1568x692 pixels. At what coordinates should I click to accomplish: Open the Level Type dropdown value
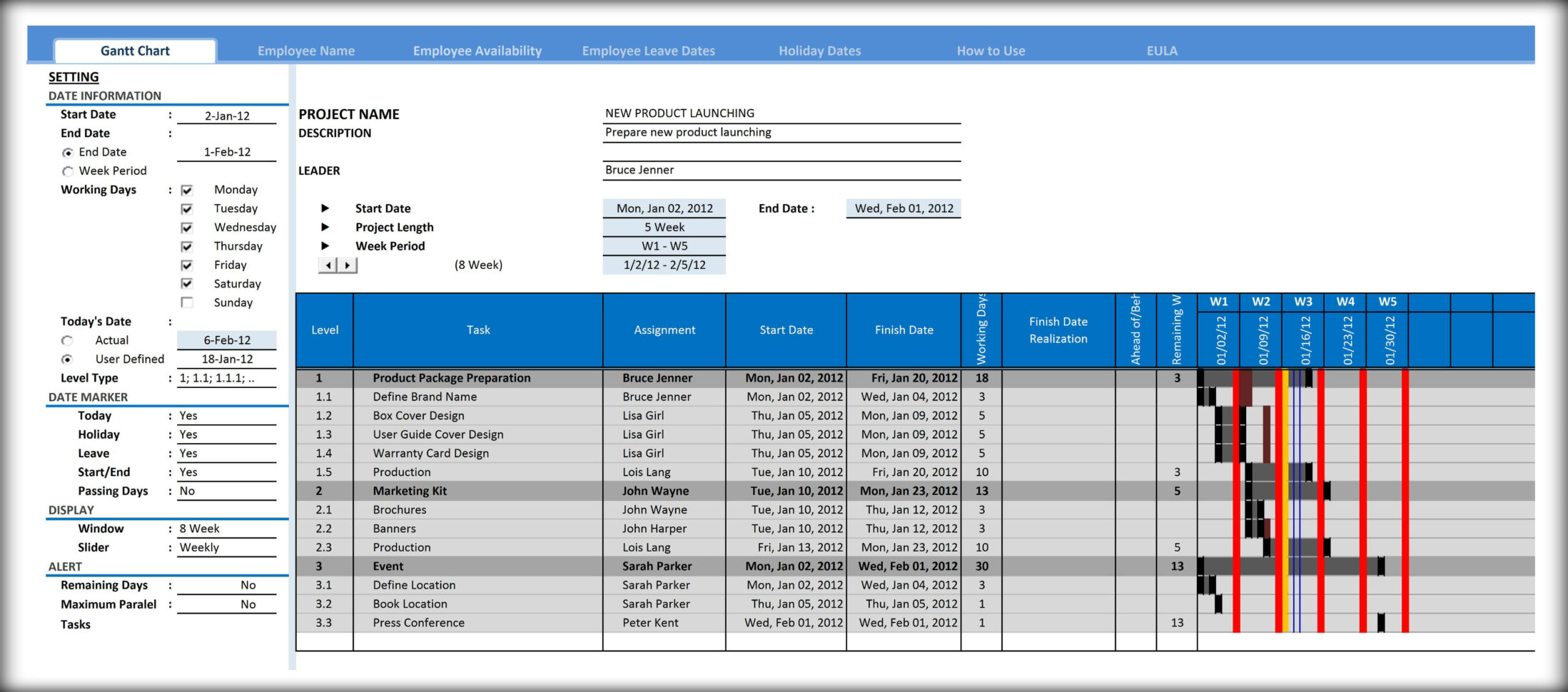click(227, 378)
